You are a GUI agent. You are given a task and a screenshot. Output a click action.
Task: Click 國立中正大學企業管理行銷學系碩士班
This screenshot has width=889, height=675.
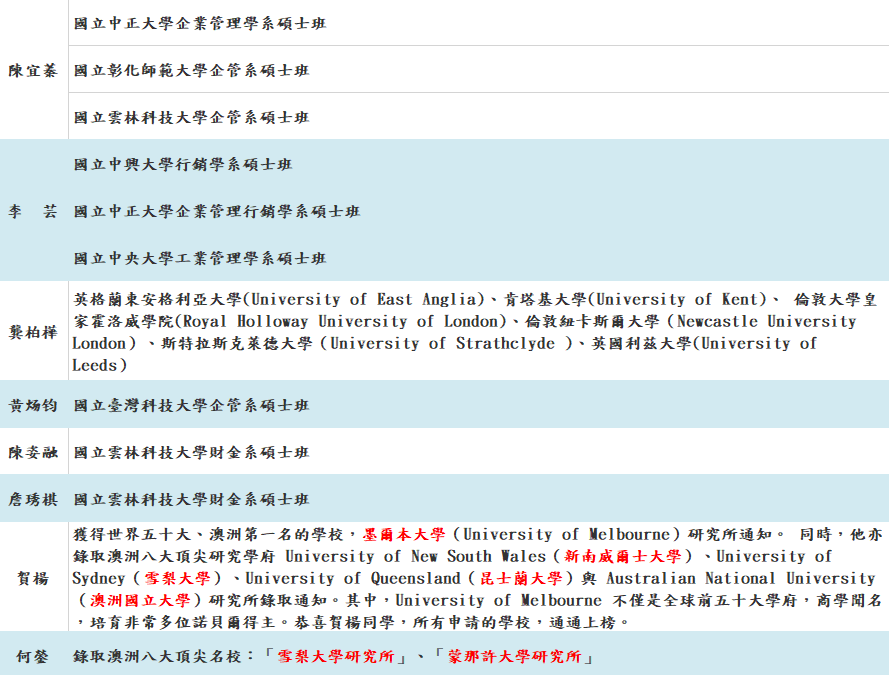[x=217, y=211]
